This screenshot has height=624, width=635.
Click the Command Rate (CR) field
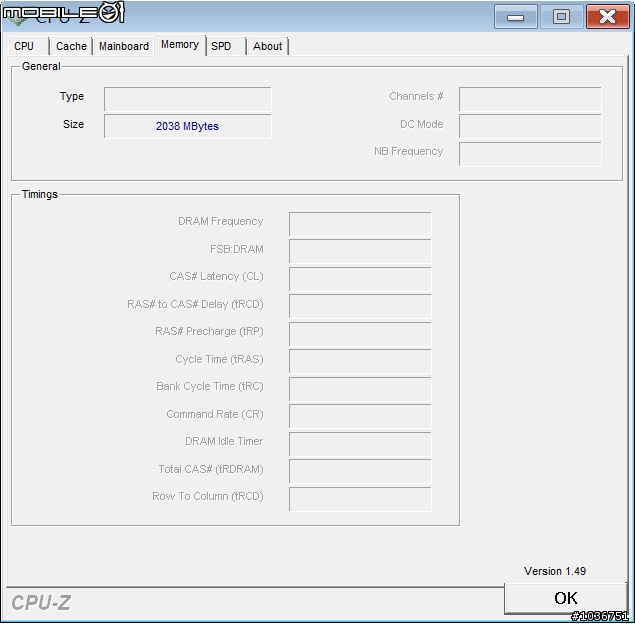(360, 417)
